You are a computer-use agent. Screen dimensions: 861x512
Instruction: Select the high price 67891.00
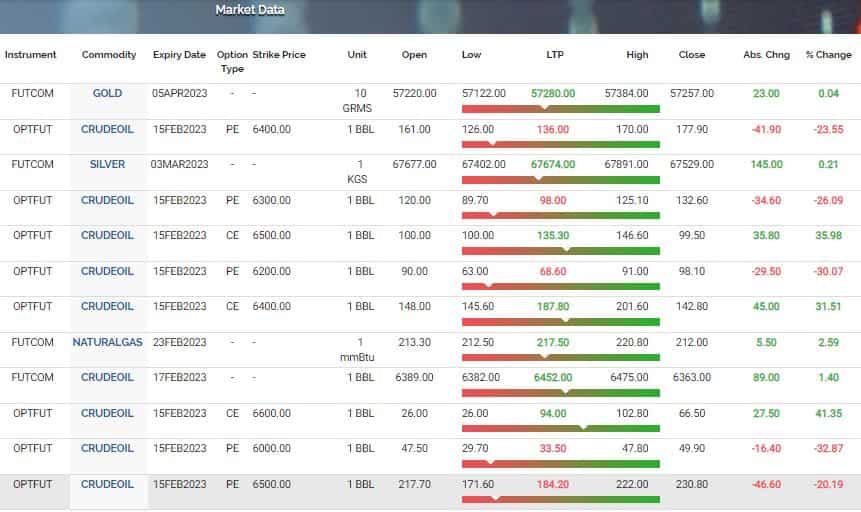tap(627, 164)
